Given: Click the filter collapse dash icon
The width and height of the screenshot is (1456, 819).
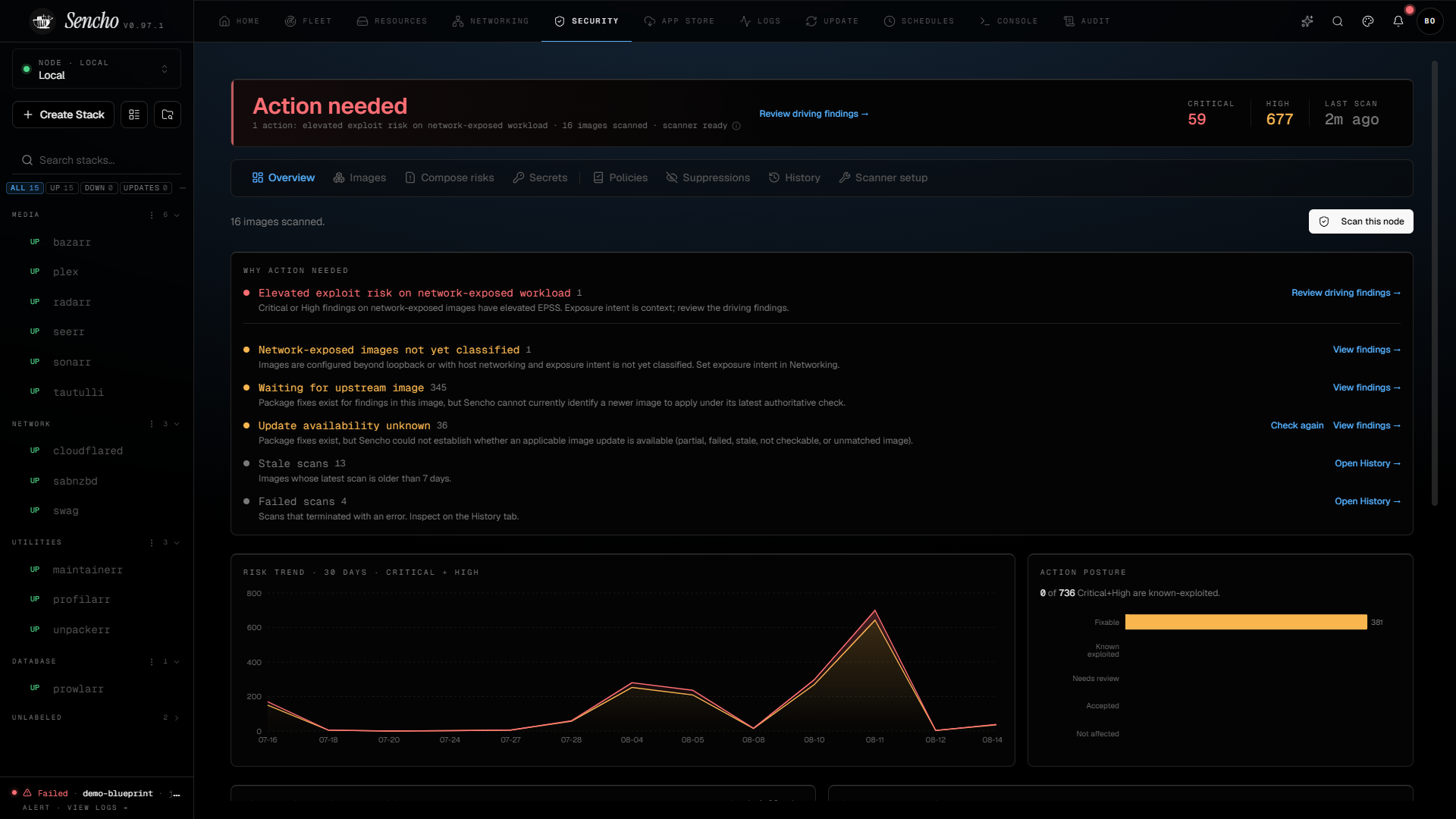Looking at the screenshot, I should (183, 188).
